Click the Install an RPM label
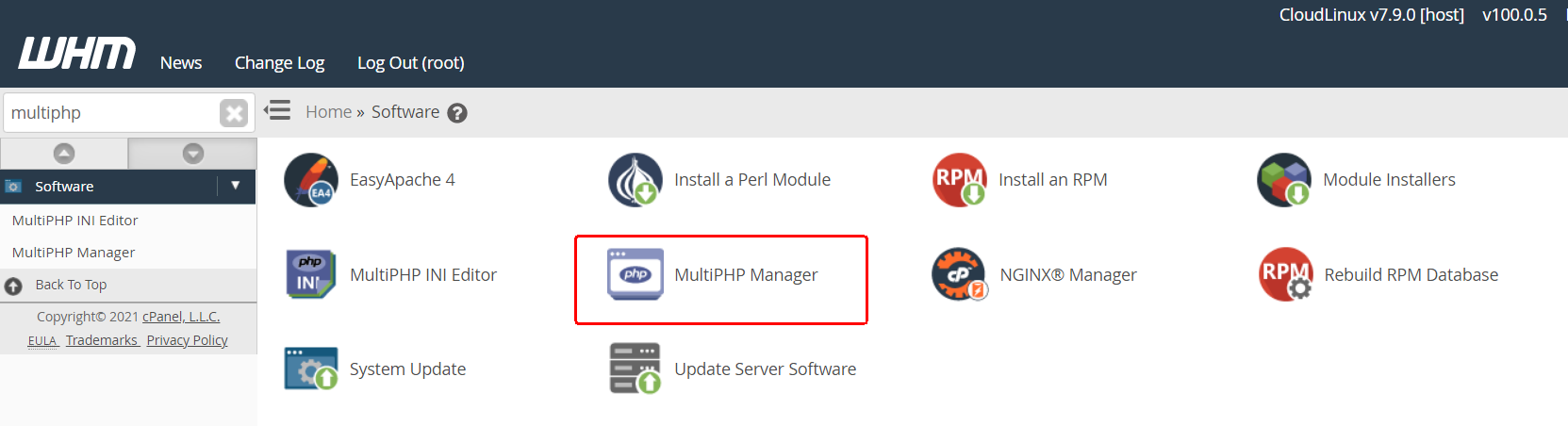 1053,180
